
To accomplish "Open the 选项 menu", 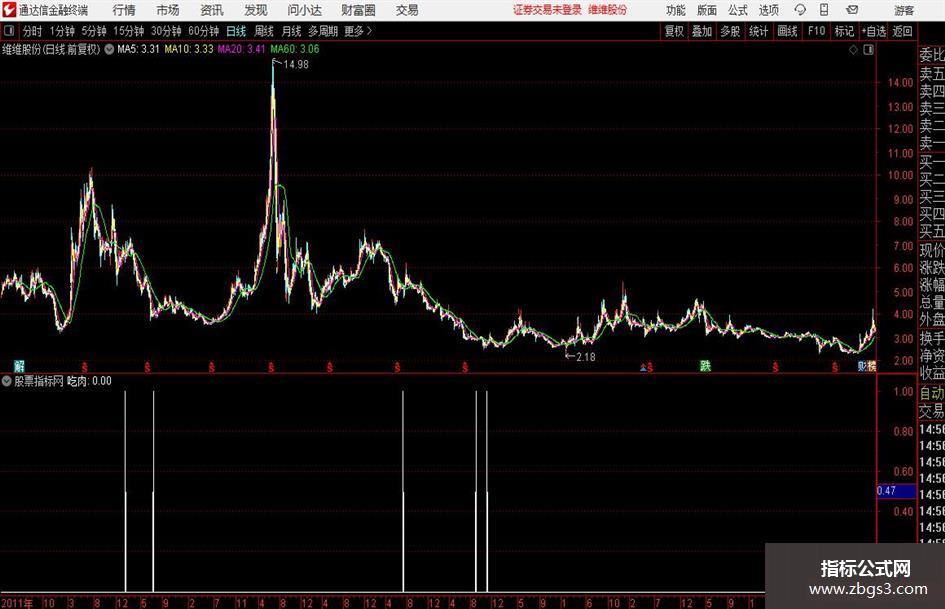I will pos(768,10).
